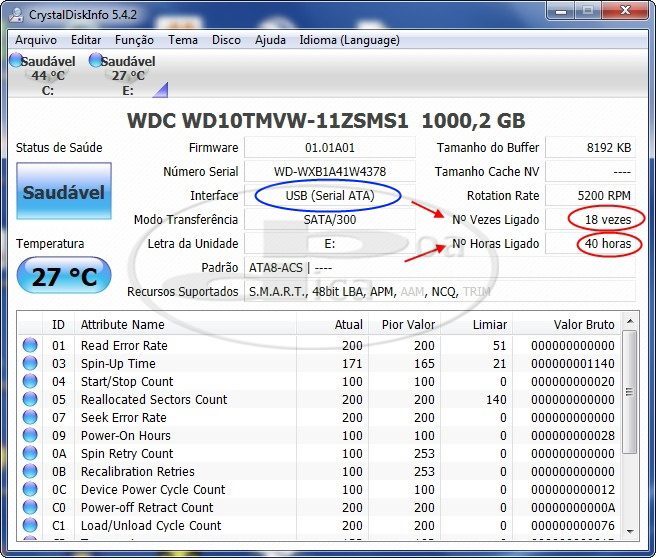
Task: Click the Limiar column header
Action: (477, 325)
